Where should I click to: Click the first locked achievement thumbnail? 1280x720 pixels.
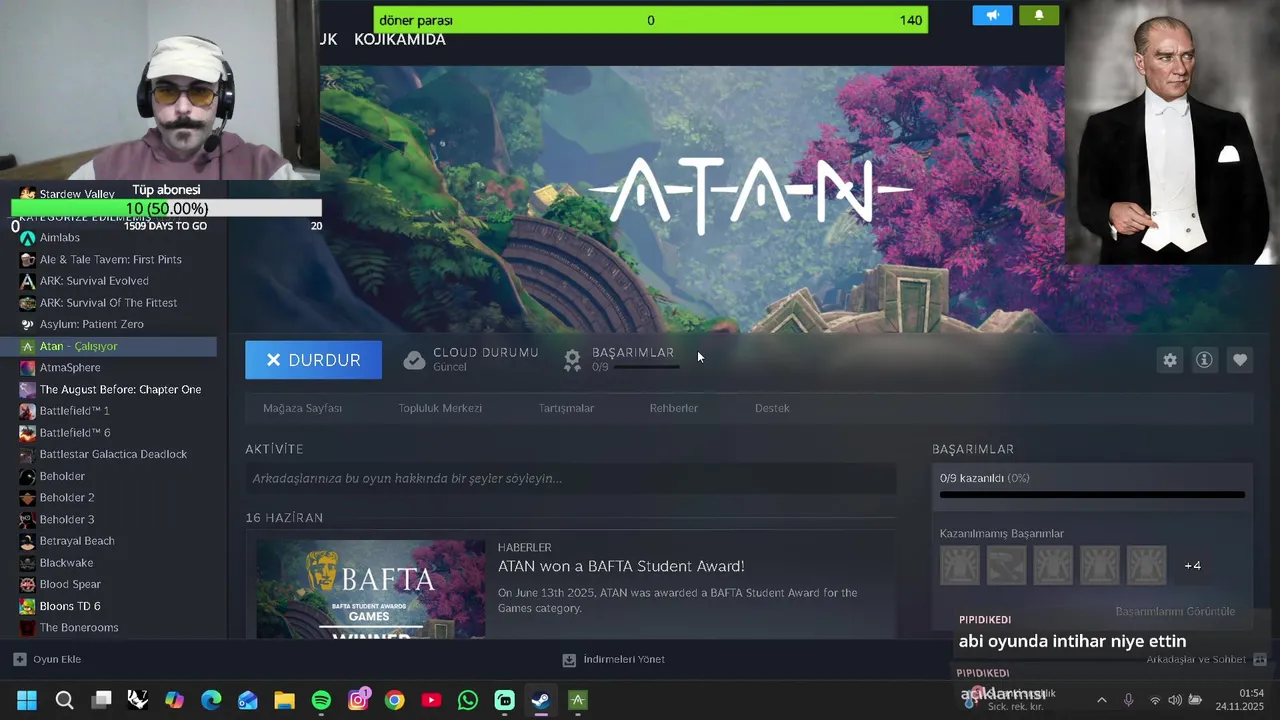coord(960,565)
